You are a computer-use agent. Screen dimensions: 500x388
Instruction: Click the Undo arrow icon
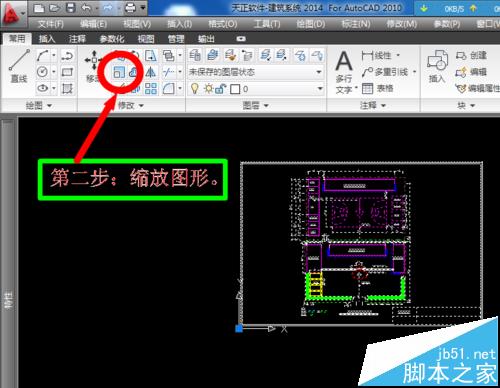86,8
